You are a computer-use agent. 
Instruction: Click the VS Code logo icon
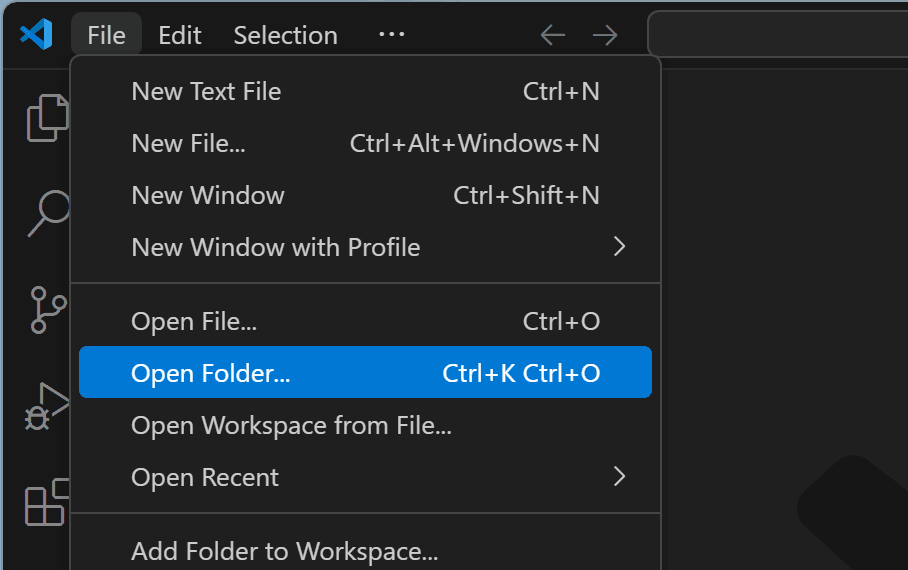point(36,34)
